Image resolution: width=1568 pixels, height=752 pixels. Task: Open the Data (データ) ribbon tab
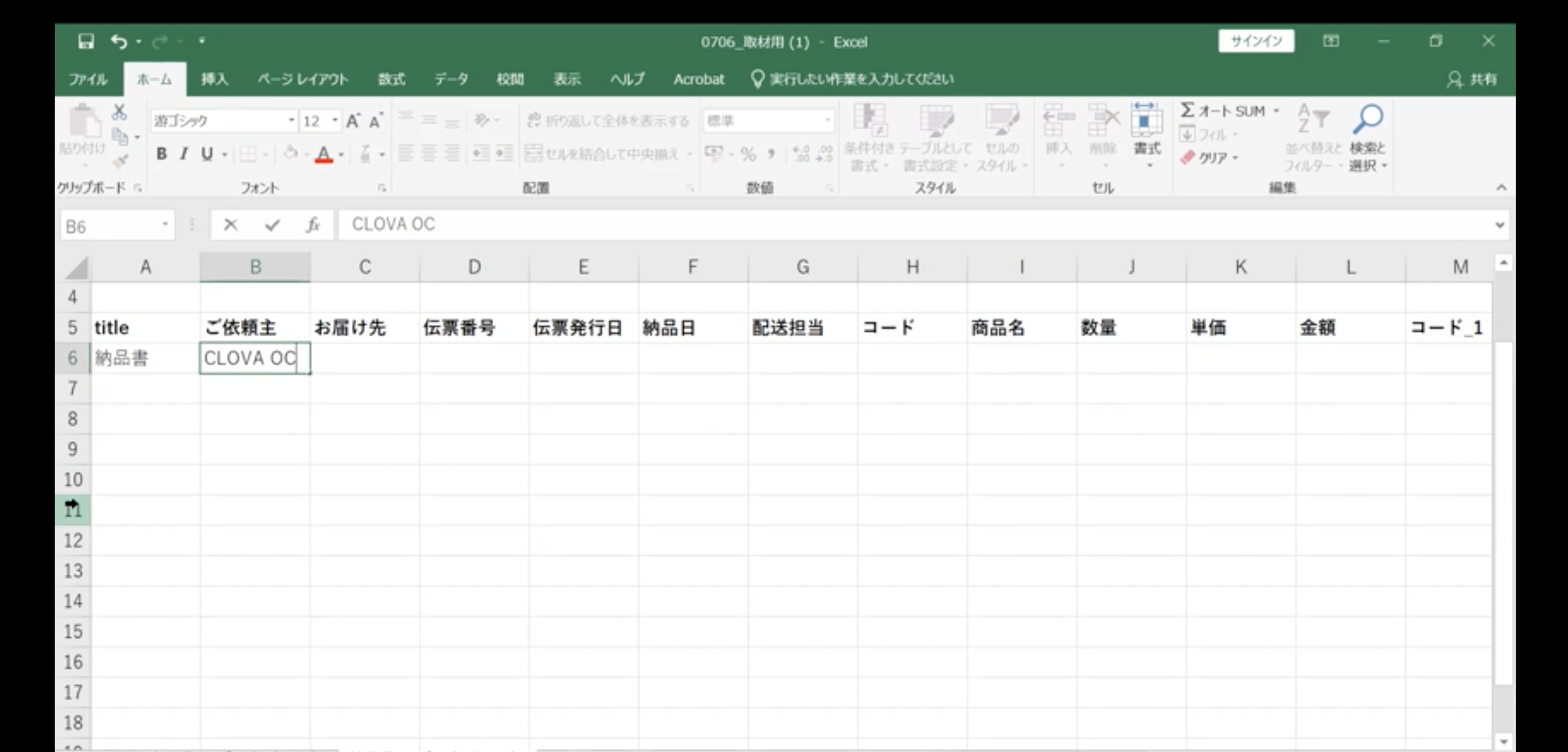(x=451, y=79)
